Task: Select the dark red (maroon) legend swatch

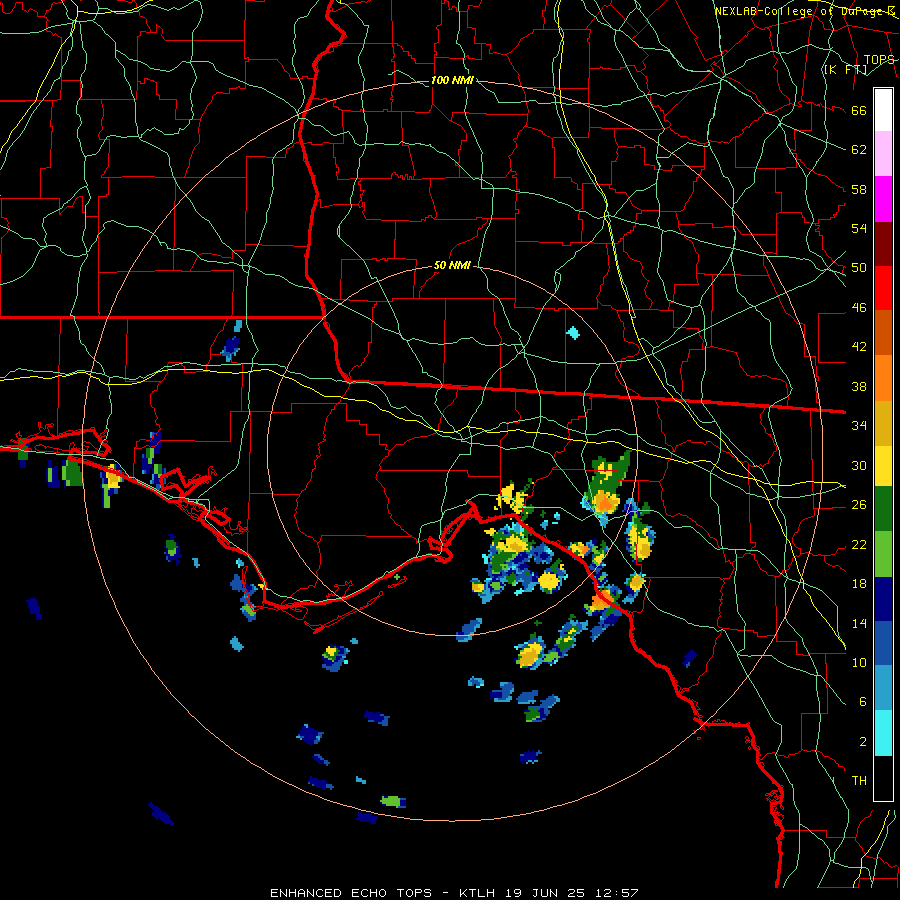Action: [883, 243]
